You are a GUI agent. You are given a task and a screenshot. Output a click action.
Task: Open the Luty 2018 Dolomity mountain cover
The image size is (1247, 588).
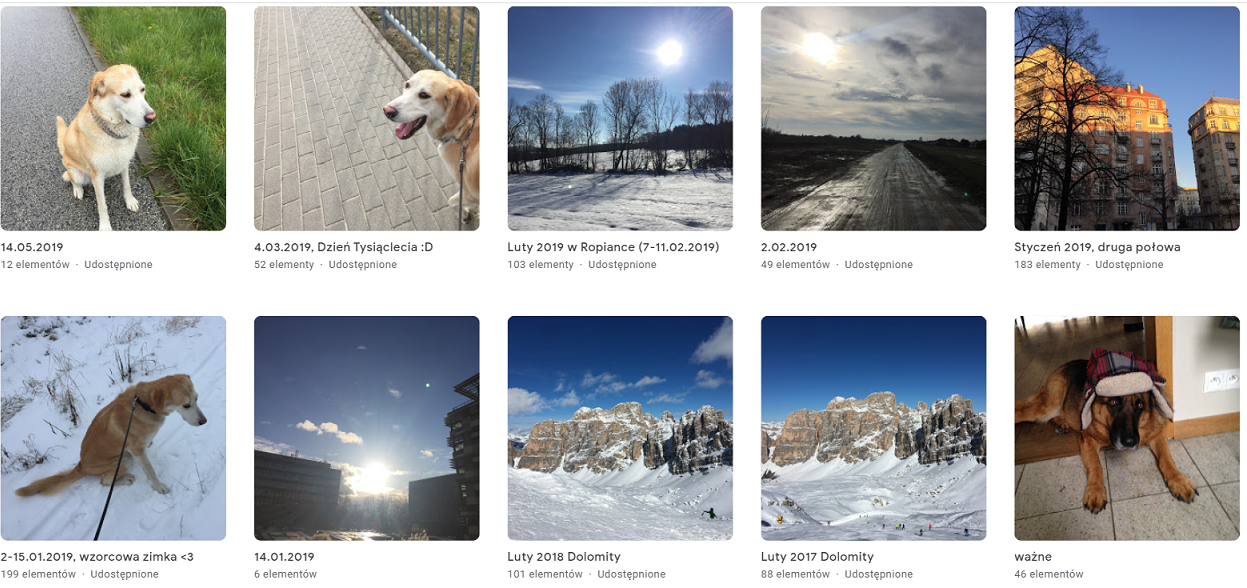pos(620,428)
